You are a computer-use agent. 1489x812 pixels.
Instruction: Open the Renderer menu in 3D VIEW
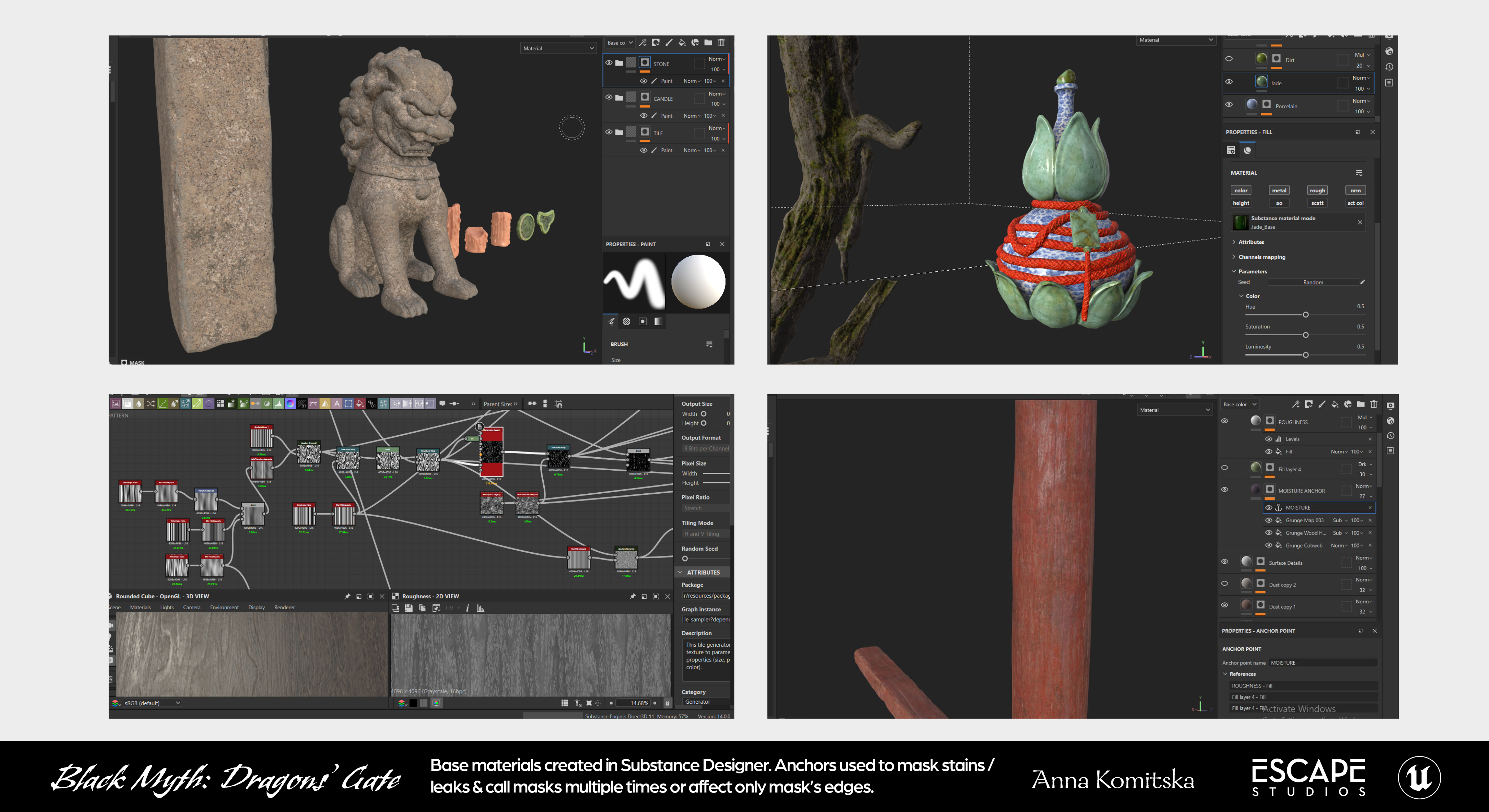pyautogui.click(x=284, y=607)
